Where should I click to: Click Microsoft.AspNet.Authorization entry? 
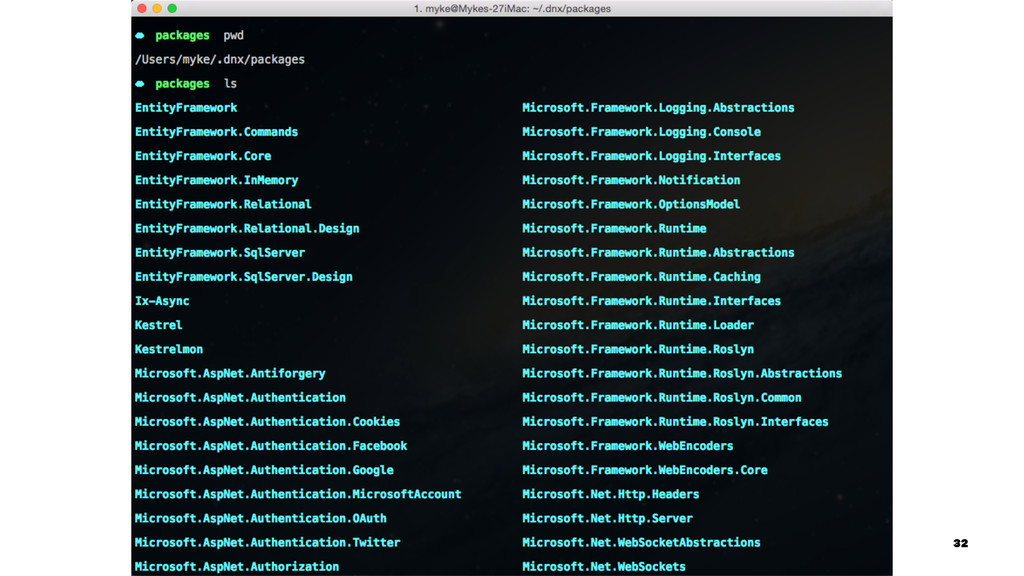[237, 567]
